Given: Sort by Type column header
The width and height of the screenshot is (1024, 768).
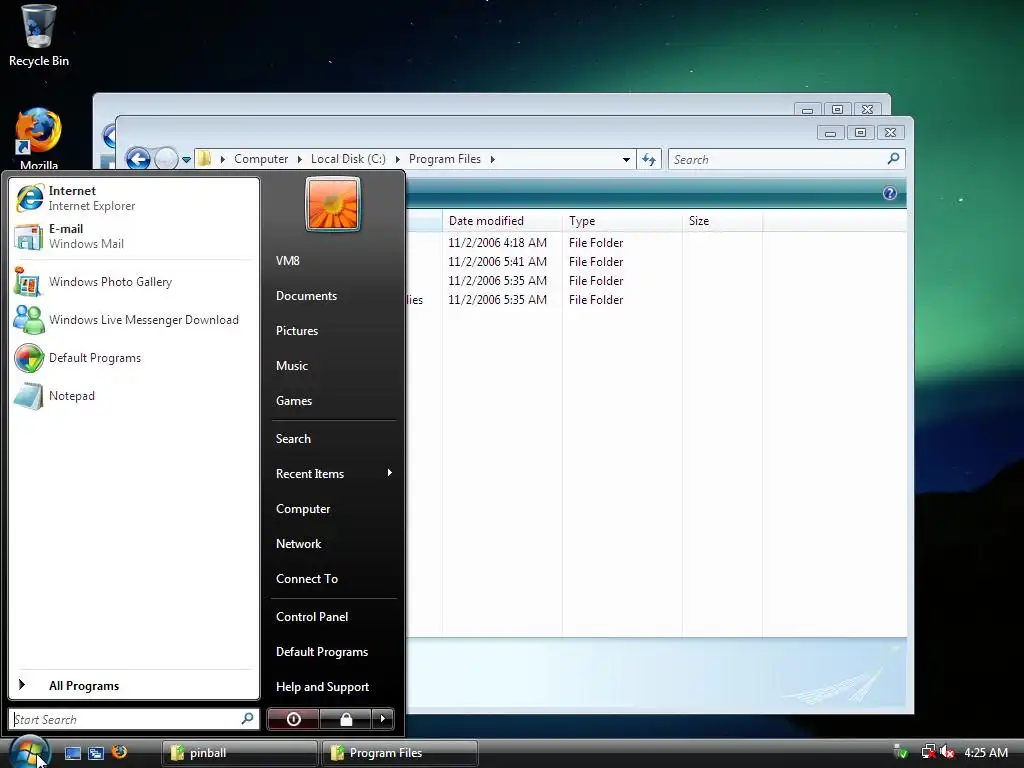Looking at the screenshot, I should coord(622,221).
